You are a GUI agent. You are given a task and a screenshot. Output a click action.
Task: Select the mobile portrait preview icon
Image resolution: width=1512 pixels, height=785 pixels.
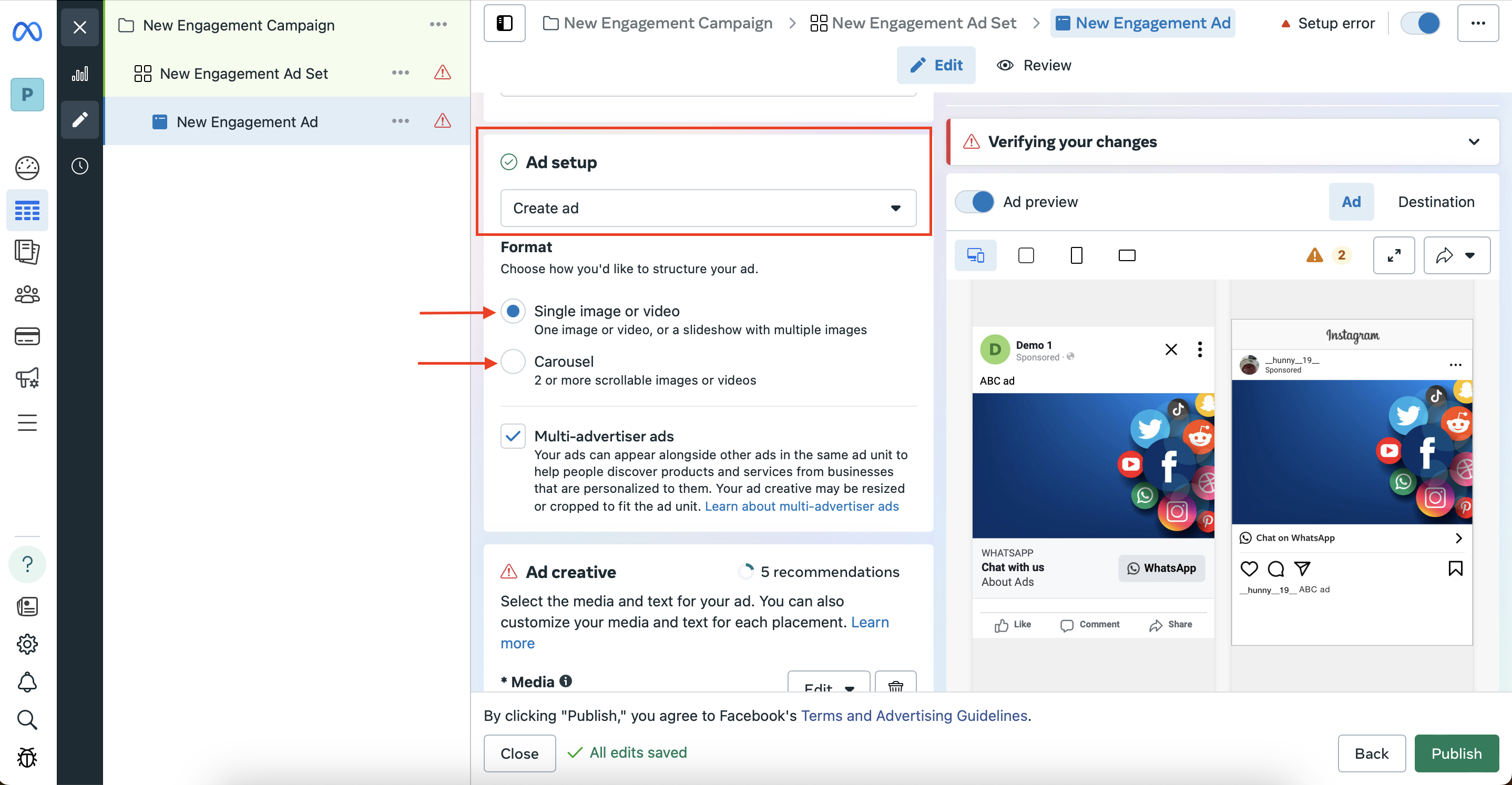pyautogui.click(x=1077, y=255)
